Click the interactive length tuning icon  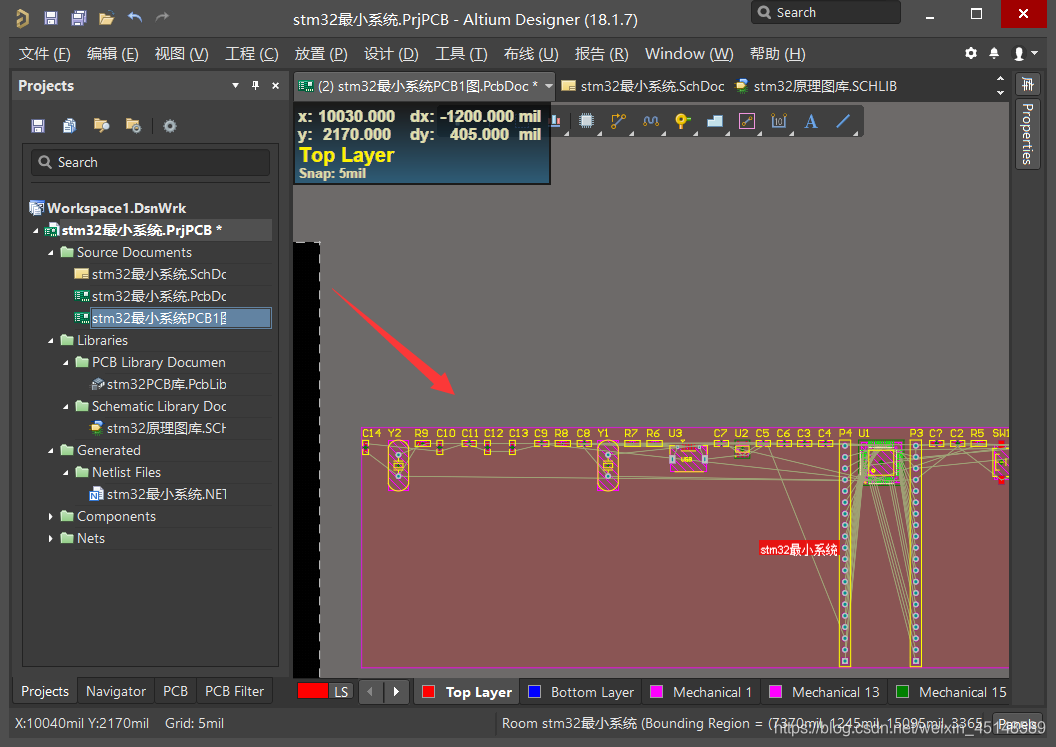pyautogui.click(x=650, y=121)
